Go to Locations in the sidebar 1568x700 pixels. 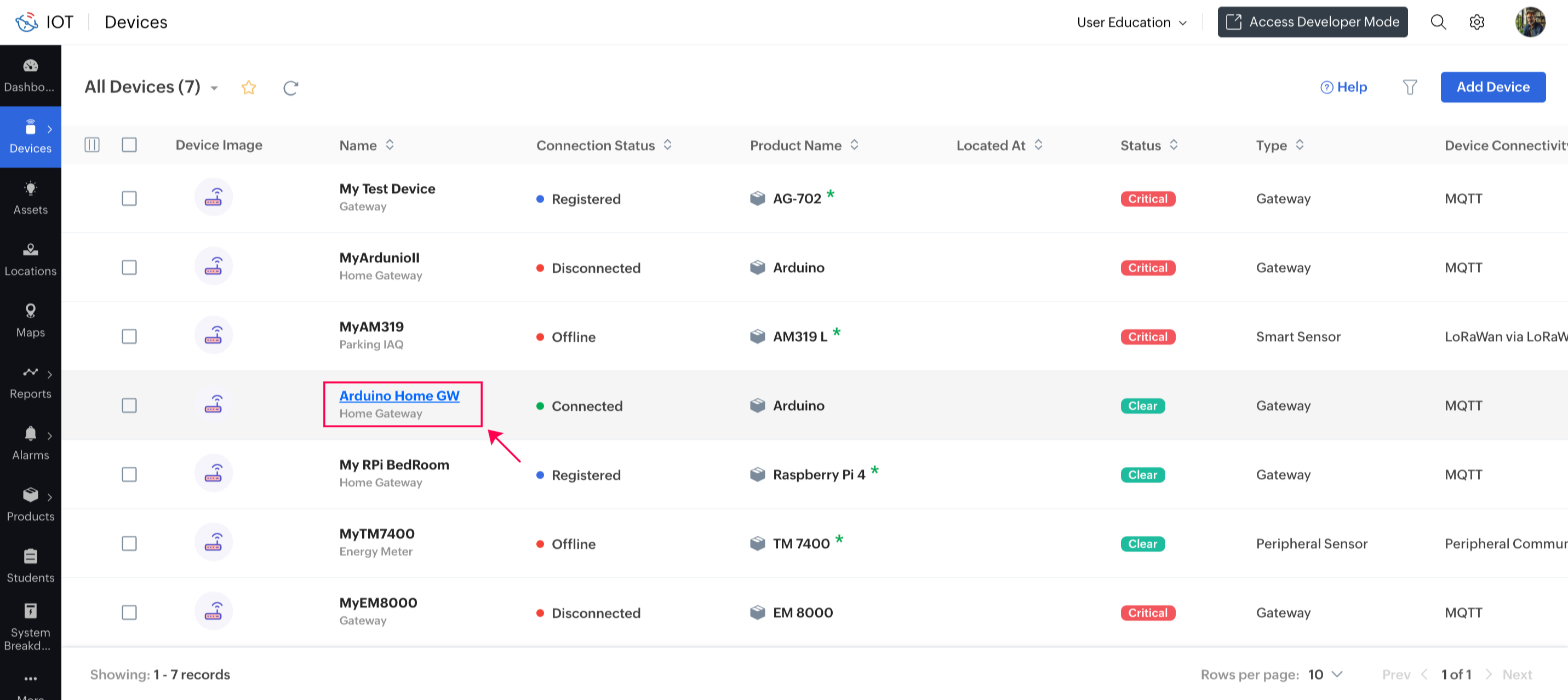(x=31, y=260)
